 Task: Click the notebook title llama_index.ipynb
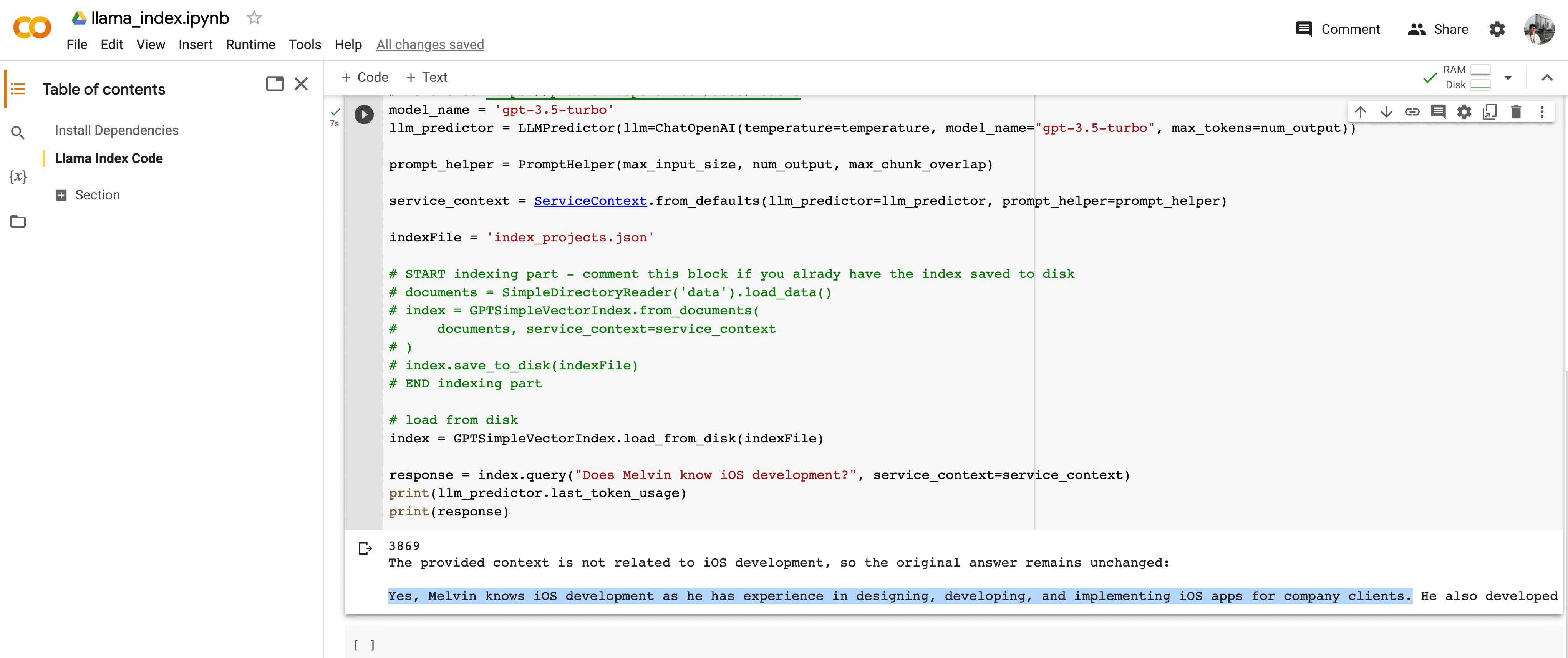click(x=159, y=18)
